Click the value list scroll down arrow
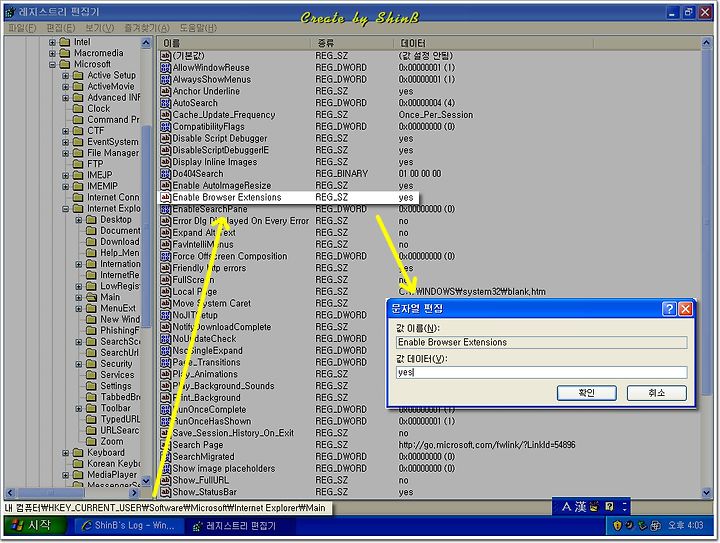Screen dimensions: 720x543 pyautogui.click(x=706, y=493)
